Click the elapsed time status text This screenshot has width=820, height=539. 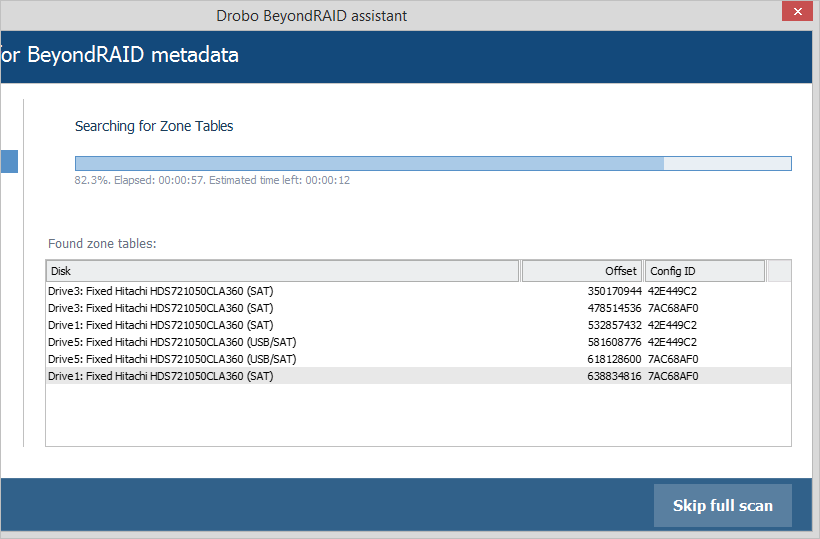[x=212, y=180]
